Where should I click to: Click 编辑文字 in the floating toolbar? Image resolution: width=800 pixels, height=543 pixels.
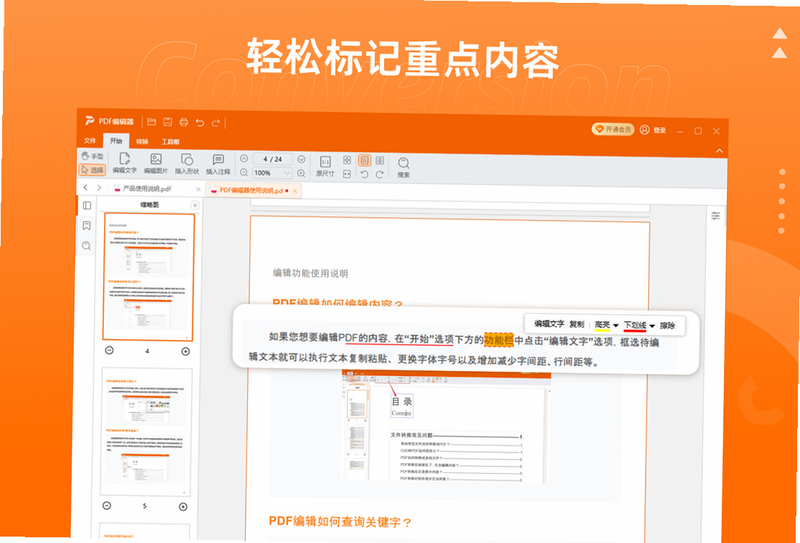coord(549,324)
